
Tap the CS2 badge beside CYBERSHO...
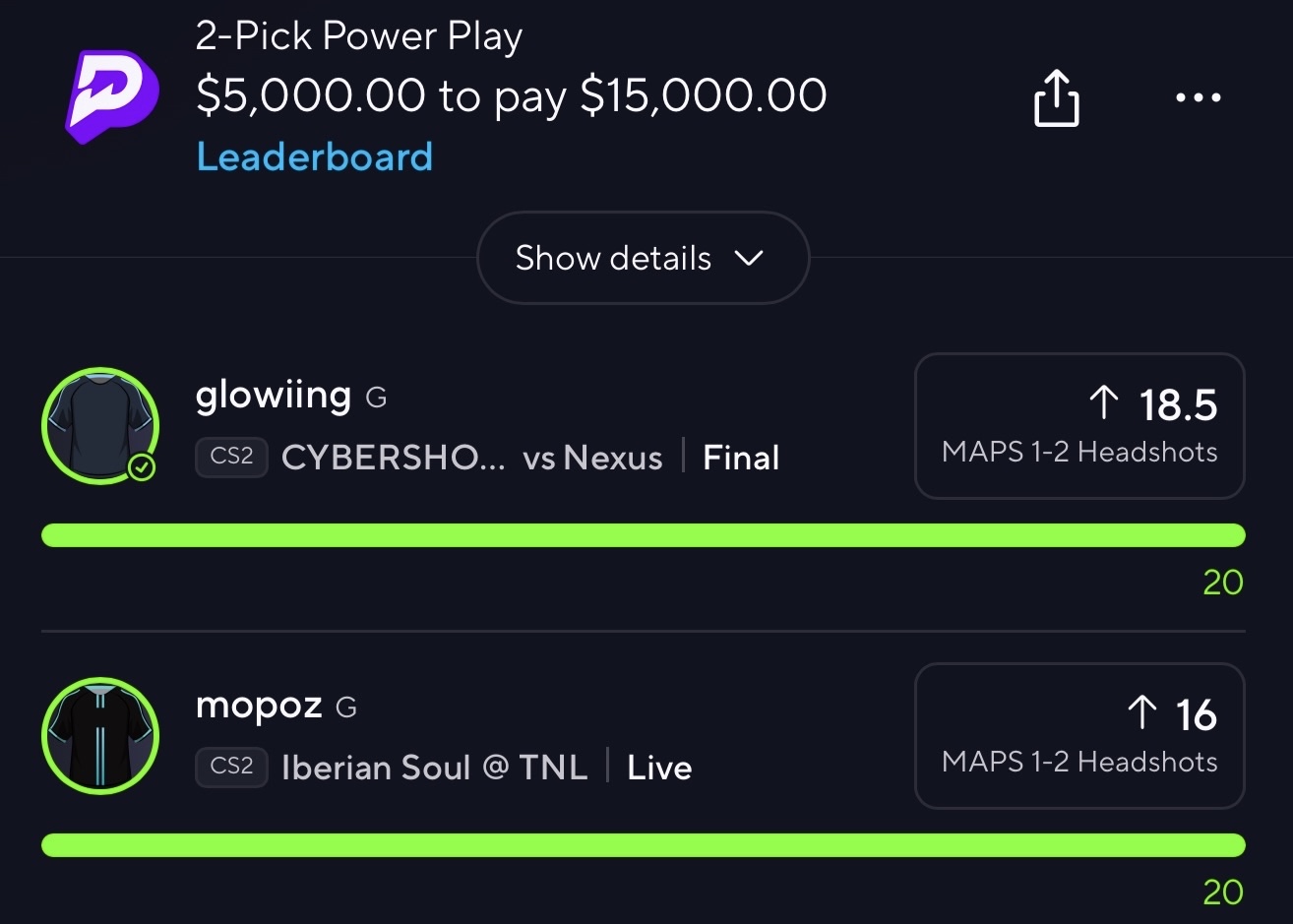(232, 458)
